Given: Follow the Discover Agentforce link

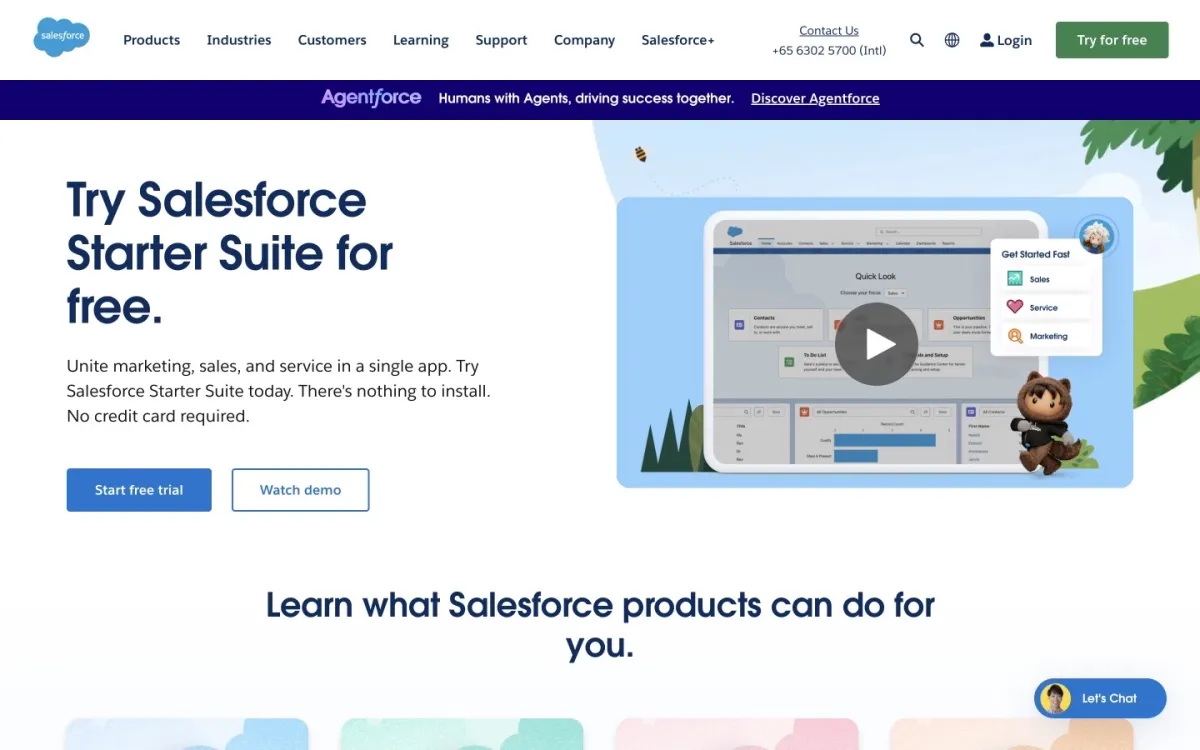Looking at the screenshot, I should coord(815,98).
